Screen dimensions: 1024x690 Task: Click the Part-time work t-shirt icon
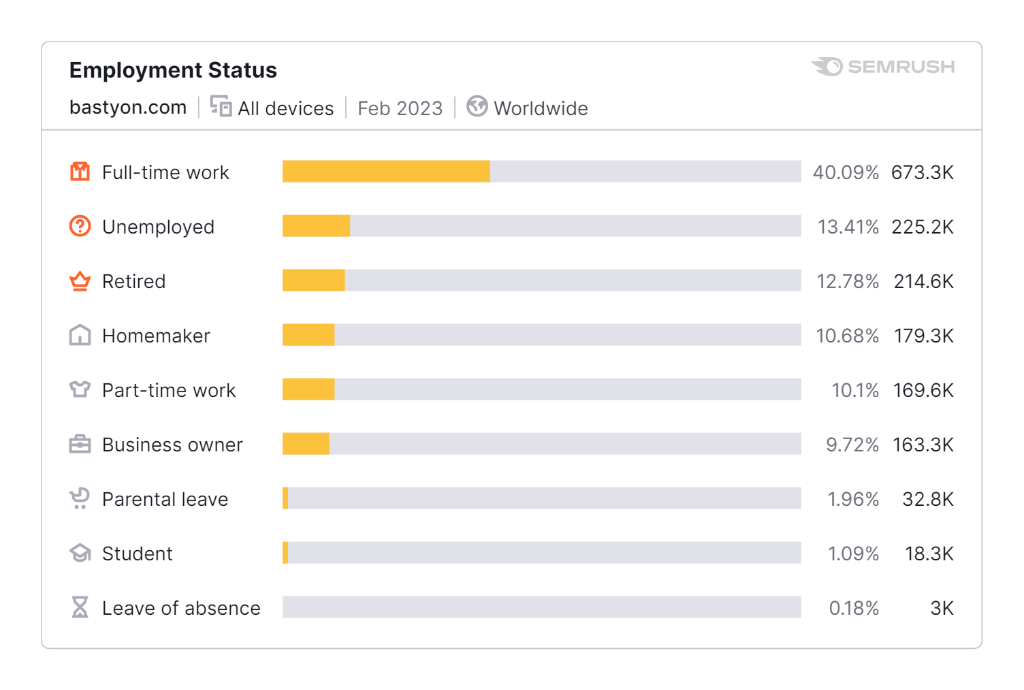click(80, 390)
